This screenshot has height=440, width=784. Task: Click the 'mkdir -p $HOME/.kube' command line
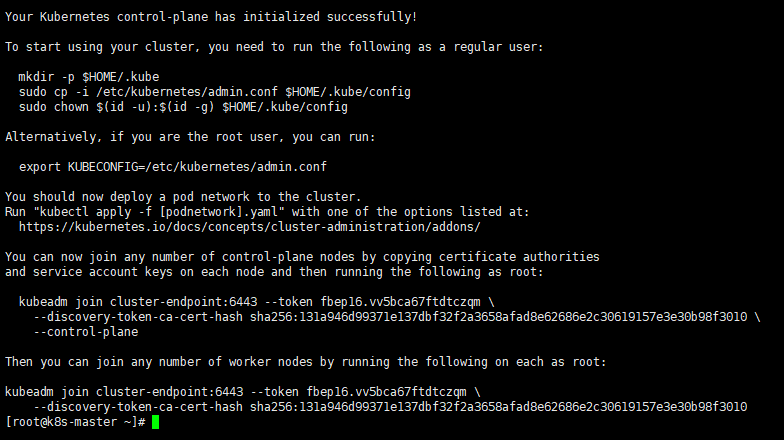tap(89, 77)
